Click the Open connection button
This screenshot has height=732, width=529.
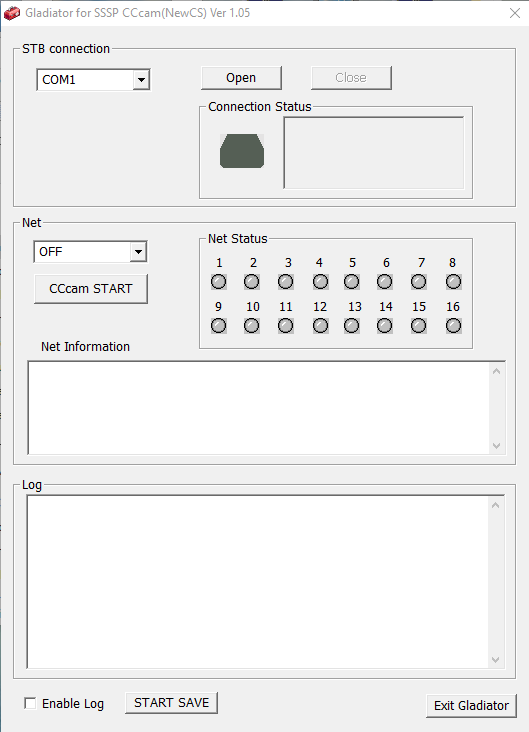click(241, 77)
